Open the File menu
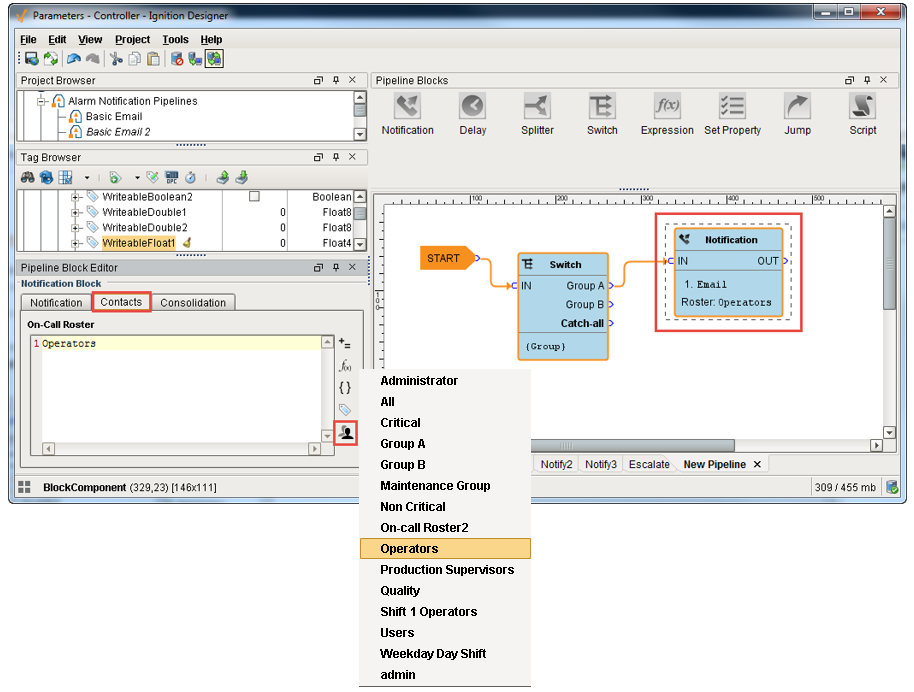Image resolution: width=914 pixels, height=692 pixels. [28, 40]
